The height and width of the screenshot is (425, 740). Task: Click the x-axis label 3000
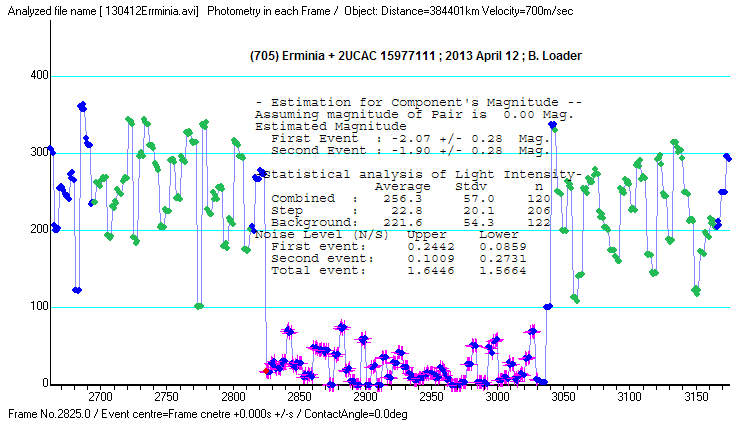497,396
